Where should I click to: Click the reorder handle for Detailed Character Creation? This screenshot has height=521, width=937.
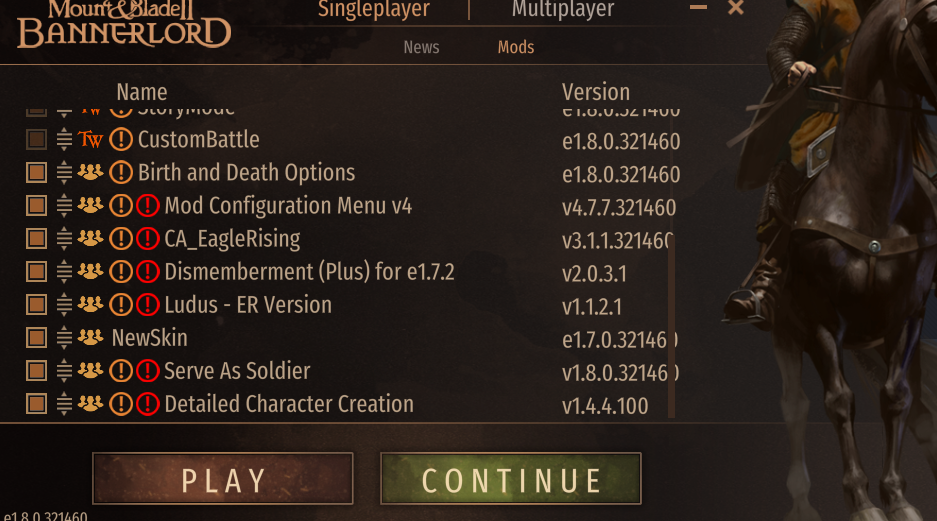coord(64,404)
